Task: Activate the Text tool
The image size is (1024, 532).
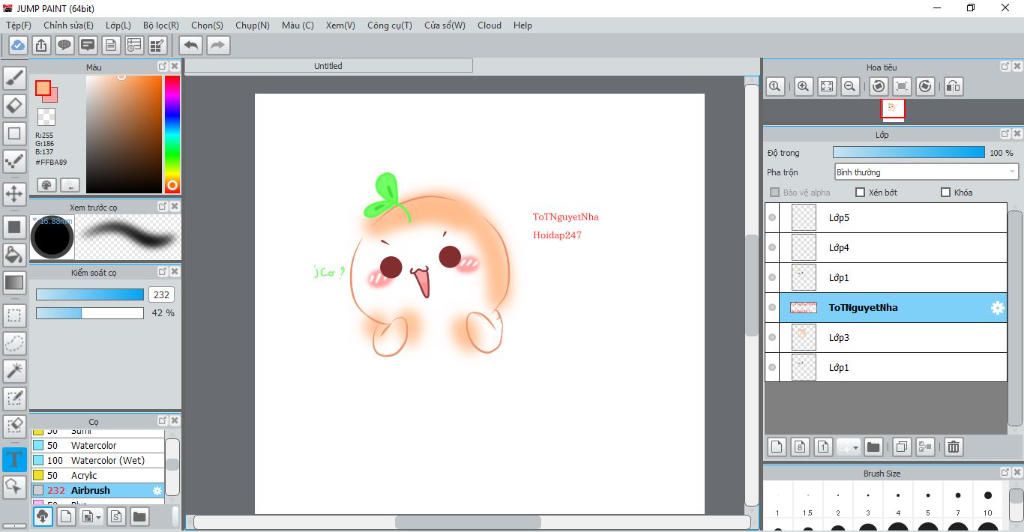Action: pos(14,459)
